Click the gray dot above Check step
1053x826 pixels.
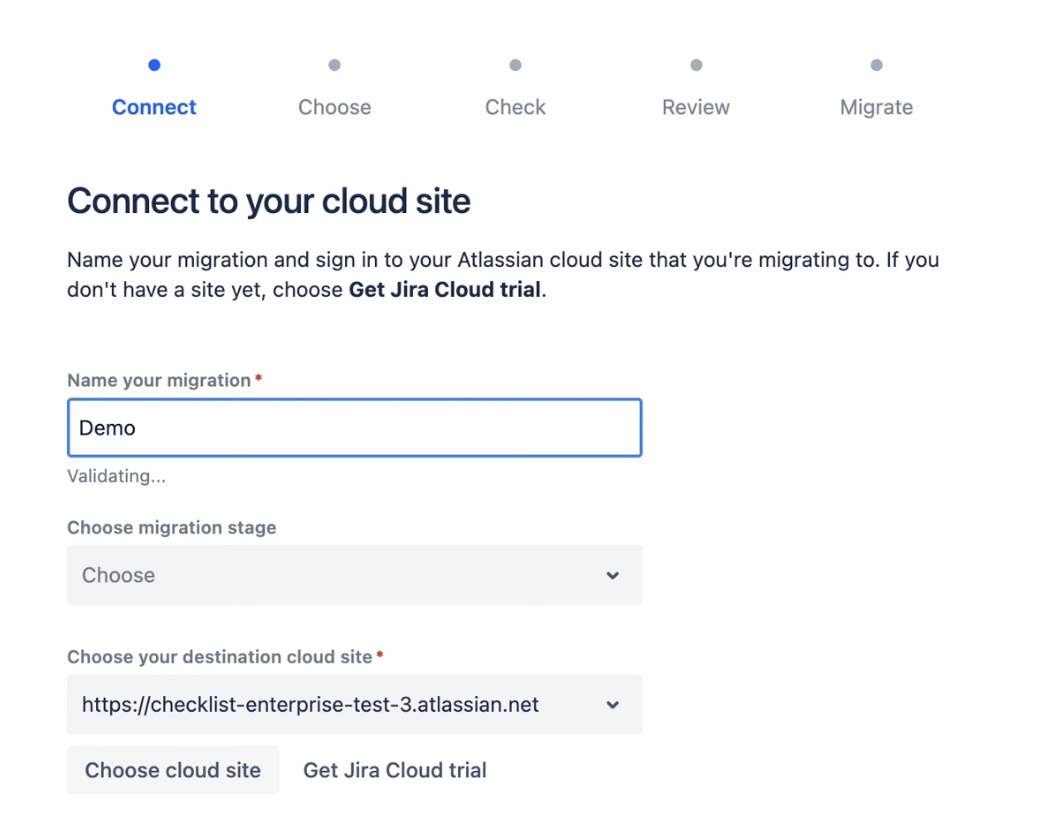(515, 65)
